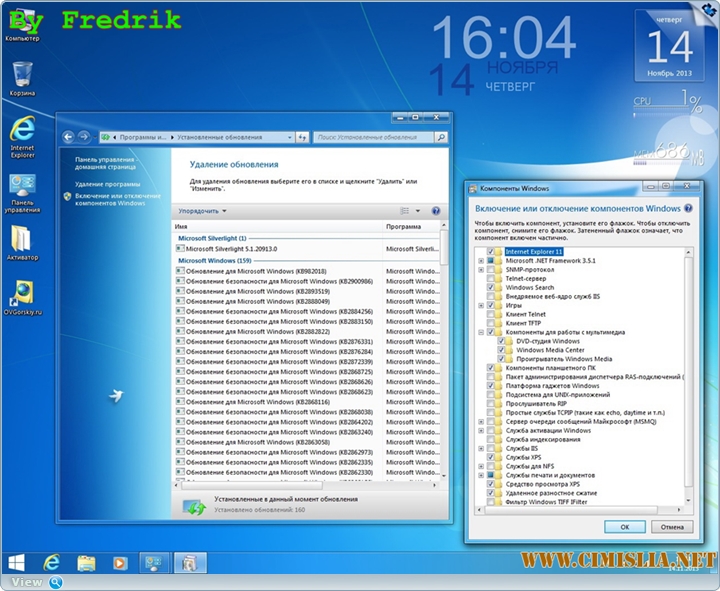Open Панель управления desktop shortcut
720x591 pixels.
pos(22,193)
